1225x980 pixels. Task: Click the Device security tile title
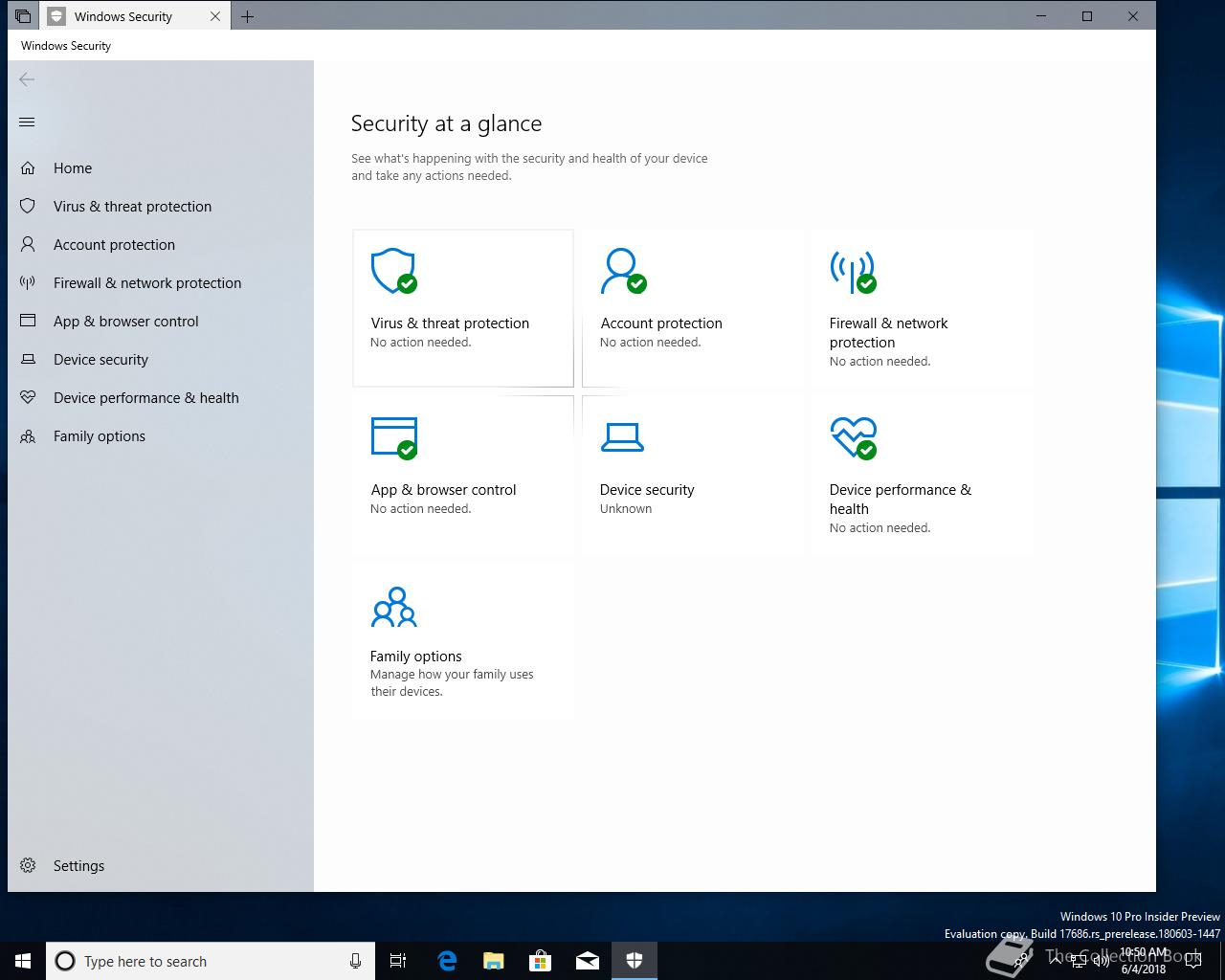[x=647, y=490]
